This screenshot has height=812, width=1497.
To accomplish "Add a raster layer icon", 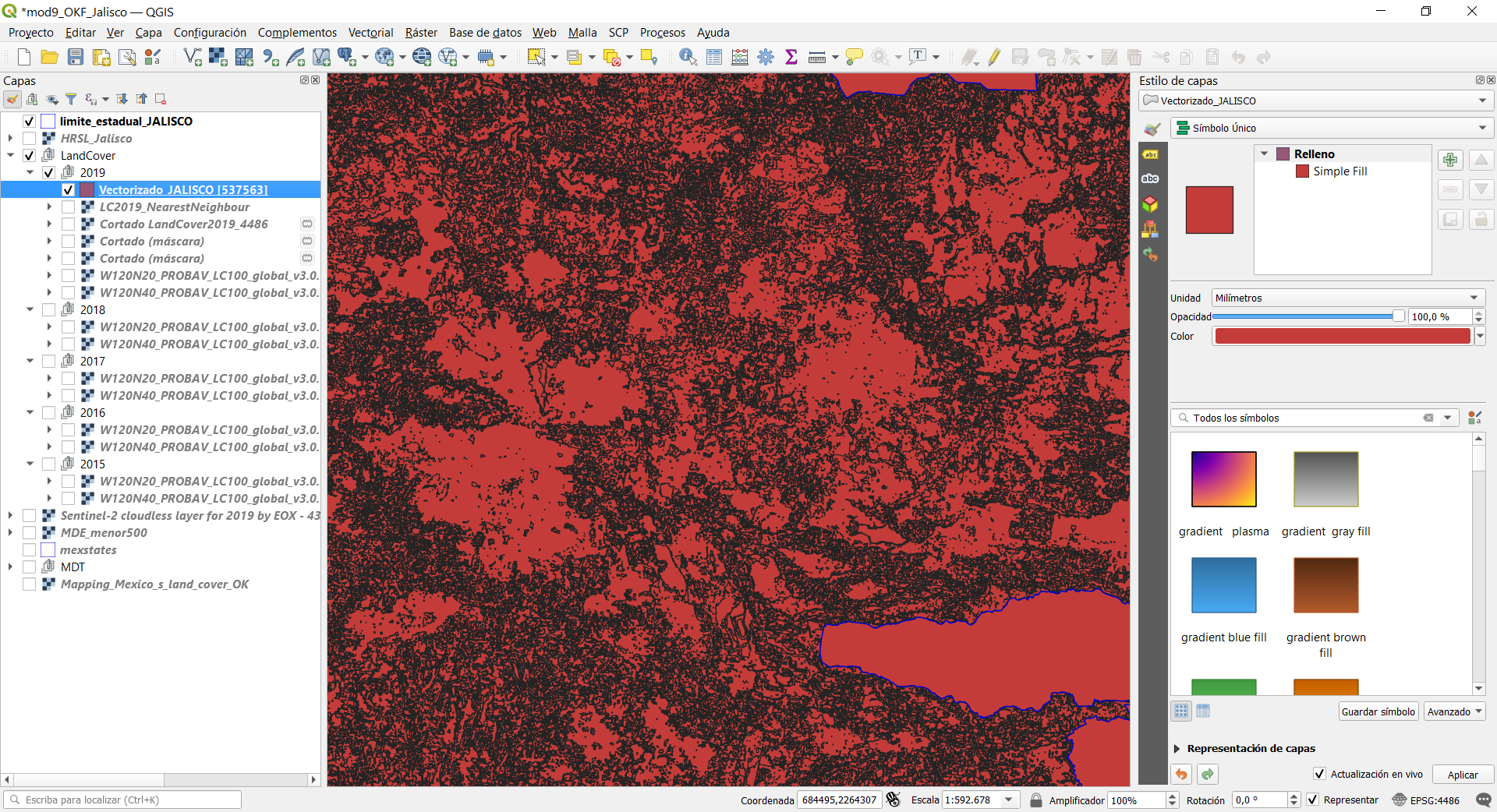I will 218,57.
